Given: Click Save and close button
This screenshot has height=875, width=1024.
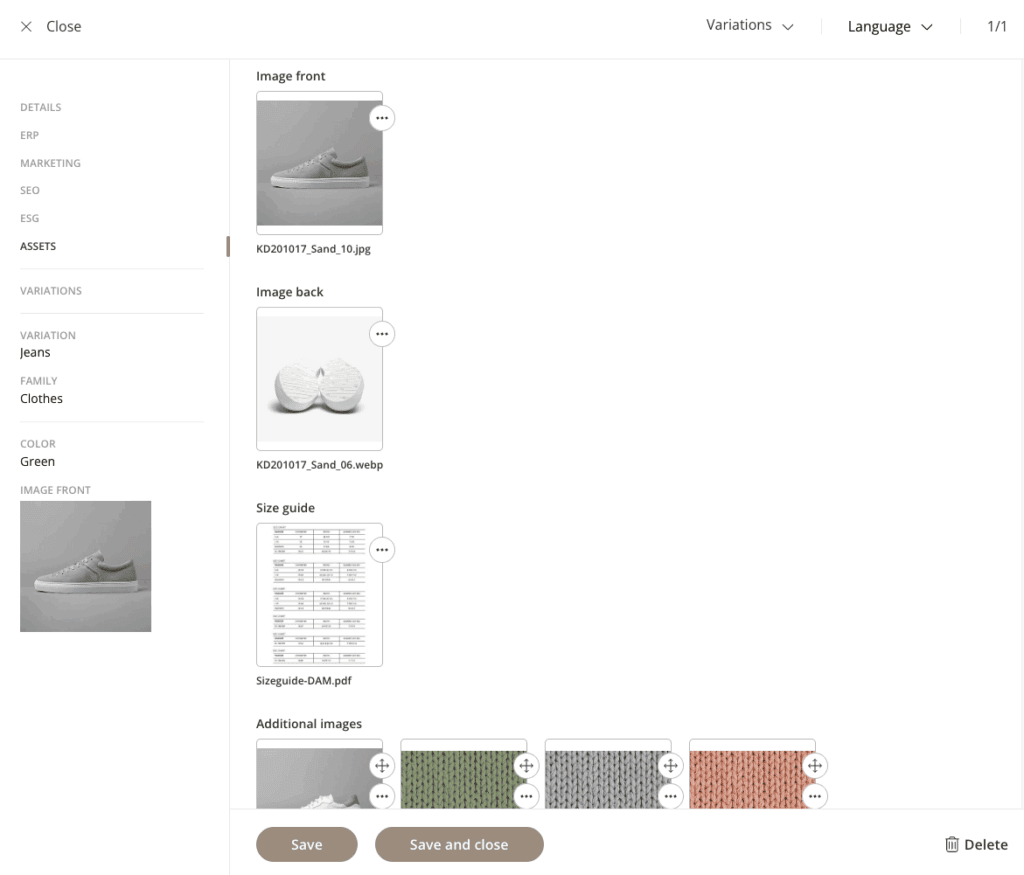Looking at the screenshot, I should click(x=459, y=845).
